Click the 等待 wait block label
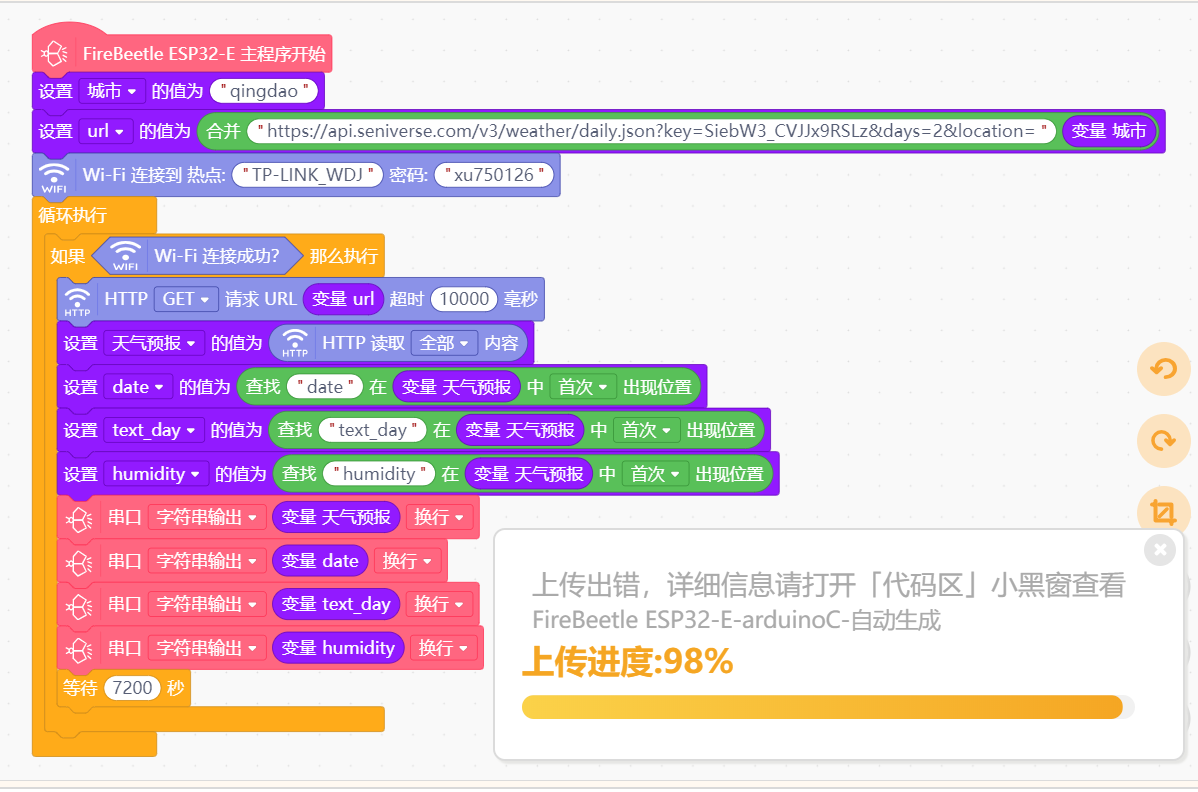 [79, 688]
